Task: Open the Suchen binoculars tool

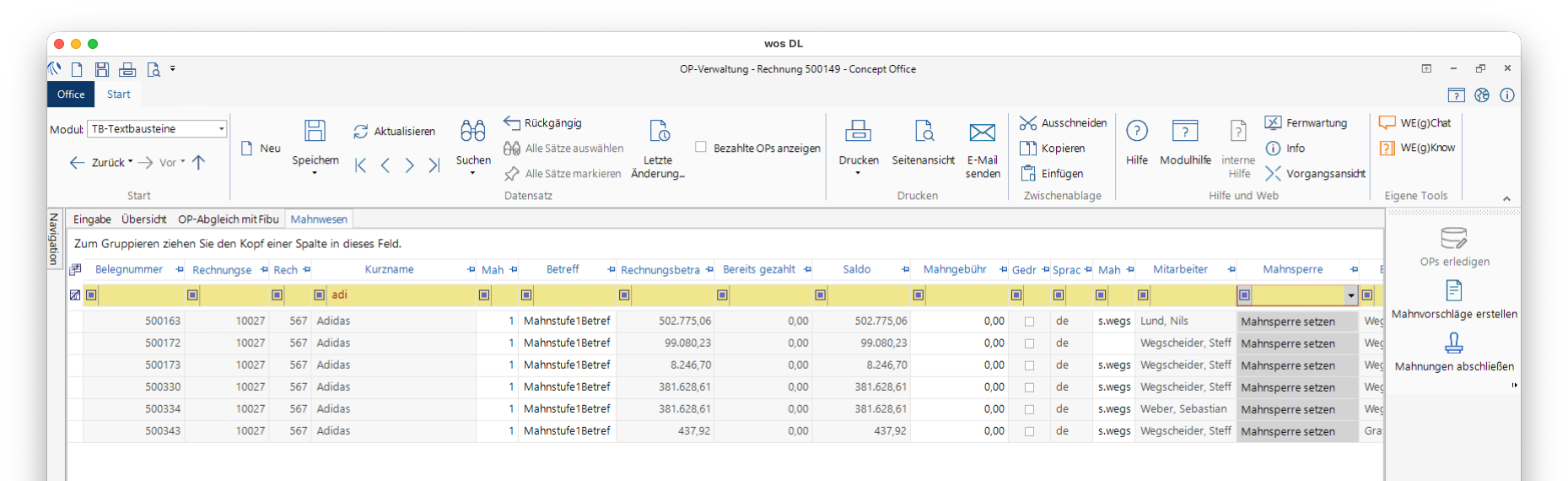Action: pos(472,131)
